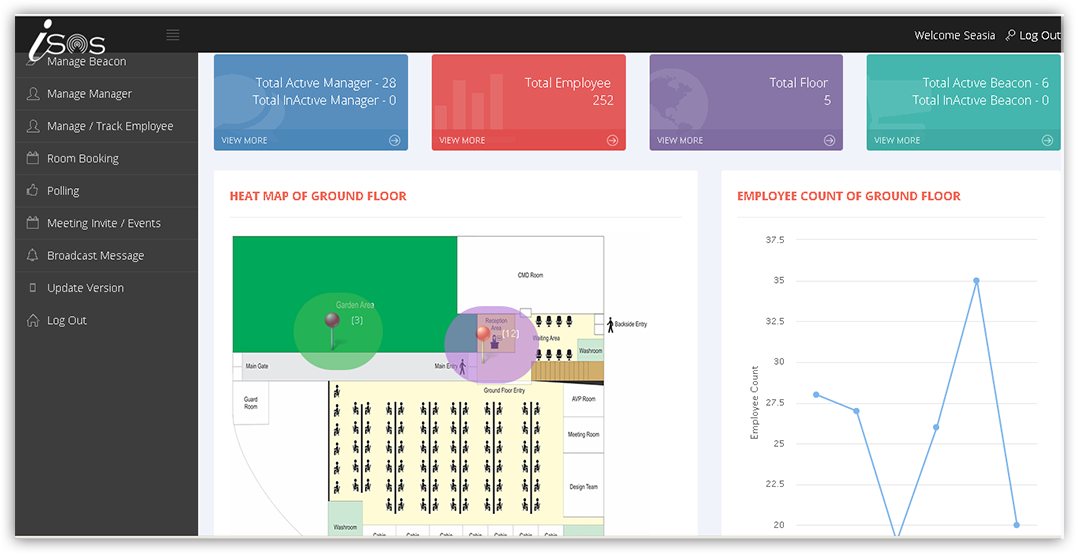Open Manage / Track Employee menu item

coord(106,126)
